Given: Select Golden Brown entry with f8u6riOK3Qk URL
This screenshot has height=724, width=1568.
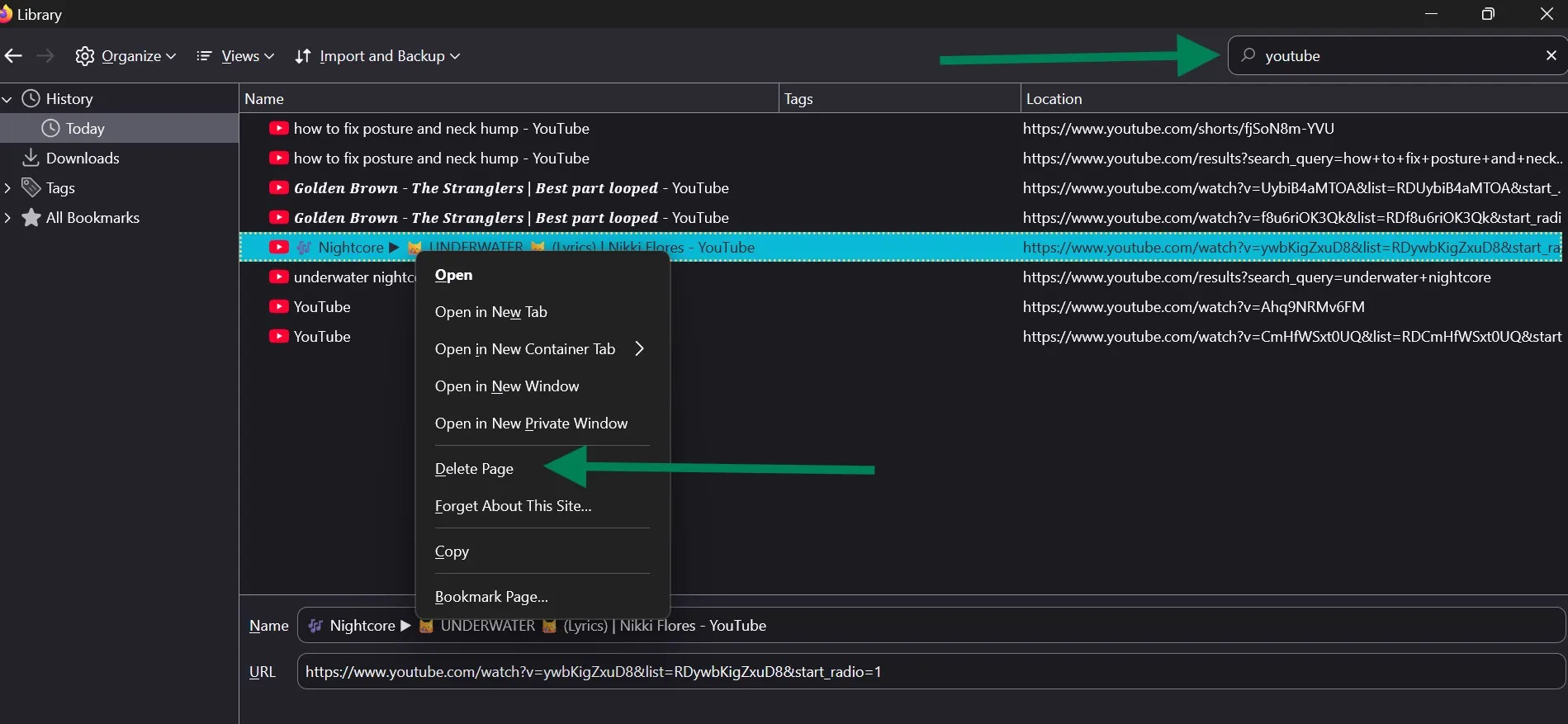Looking at the screenshot, I should (x=900, y=217).
